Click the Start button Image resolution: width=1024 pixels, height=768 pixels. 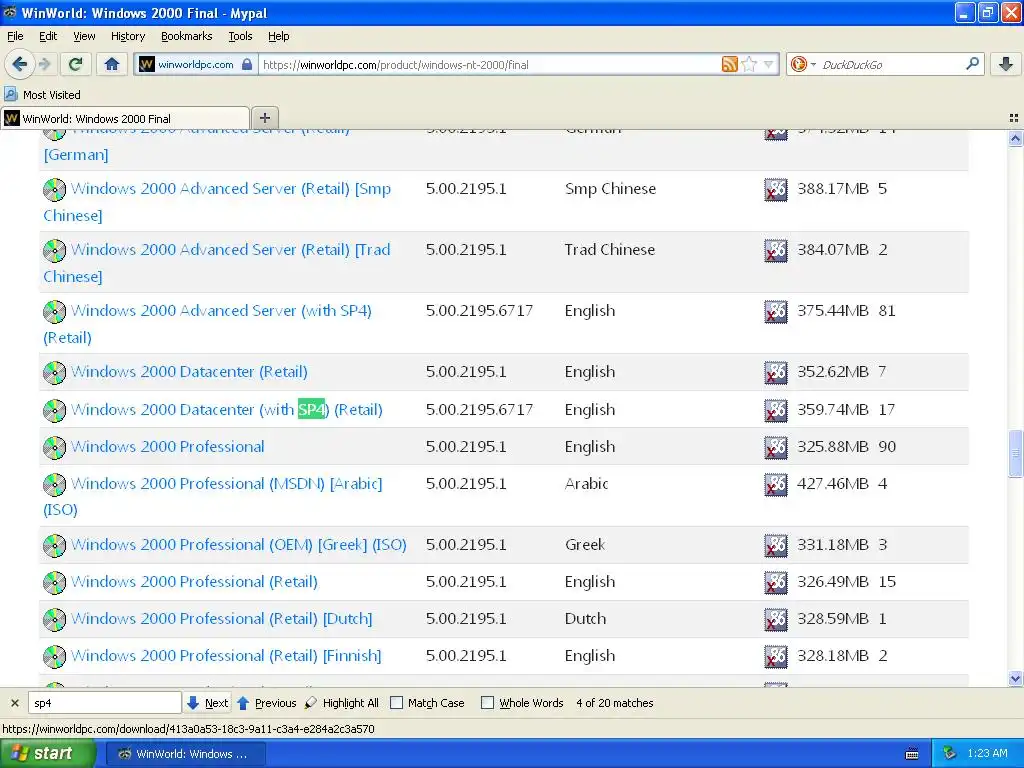[47, 753]
